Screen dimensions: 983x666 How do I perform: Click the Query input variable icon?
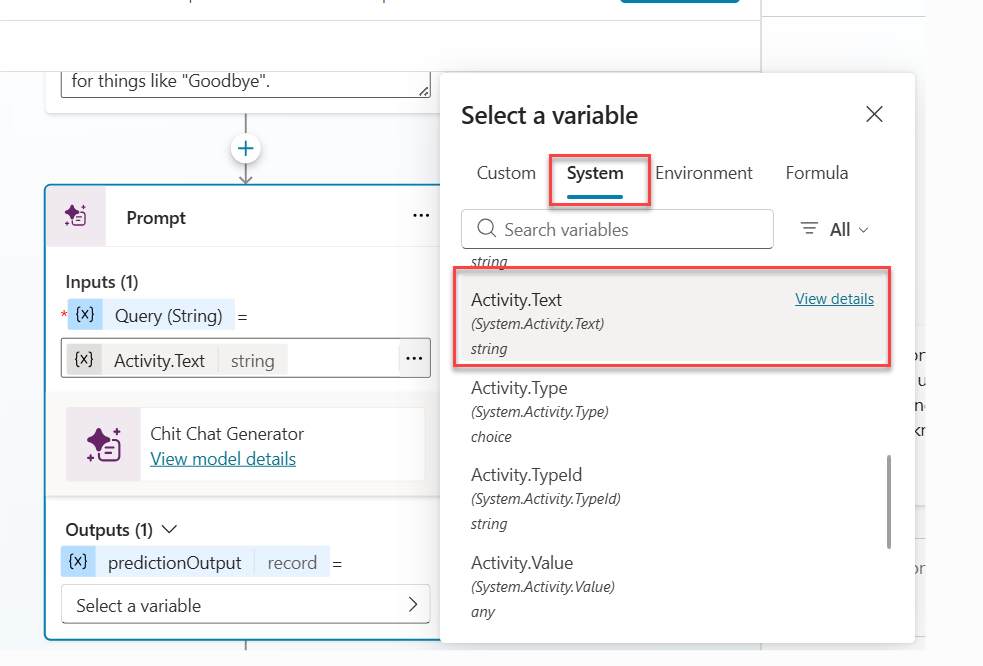tap(85, 315)
